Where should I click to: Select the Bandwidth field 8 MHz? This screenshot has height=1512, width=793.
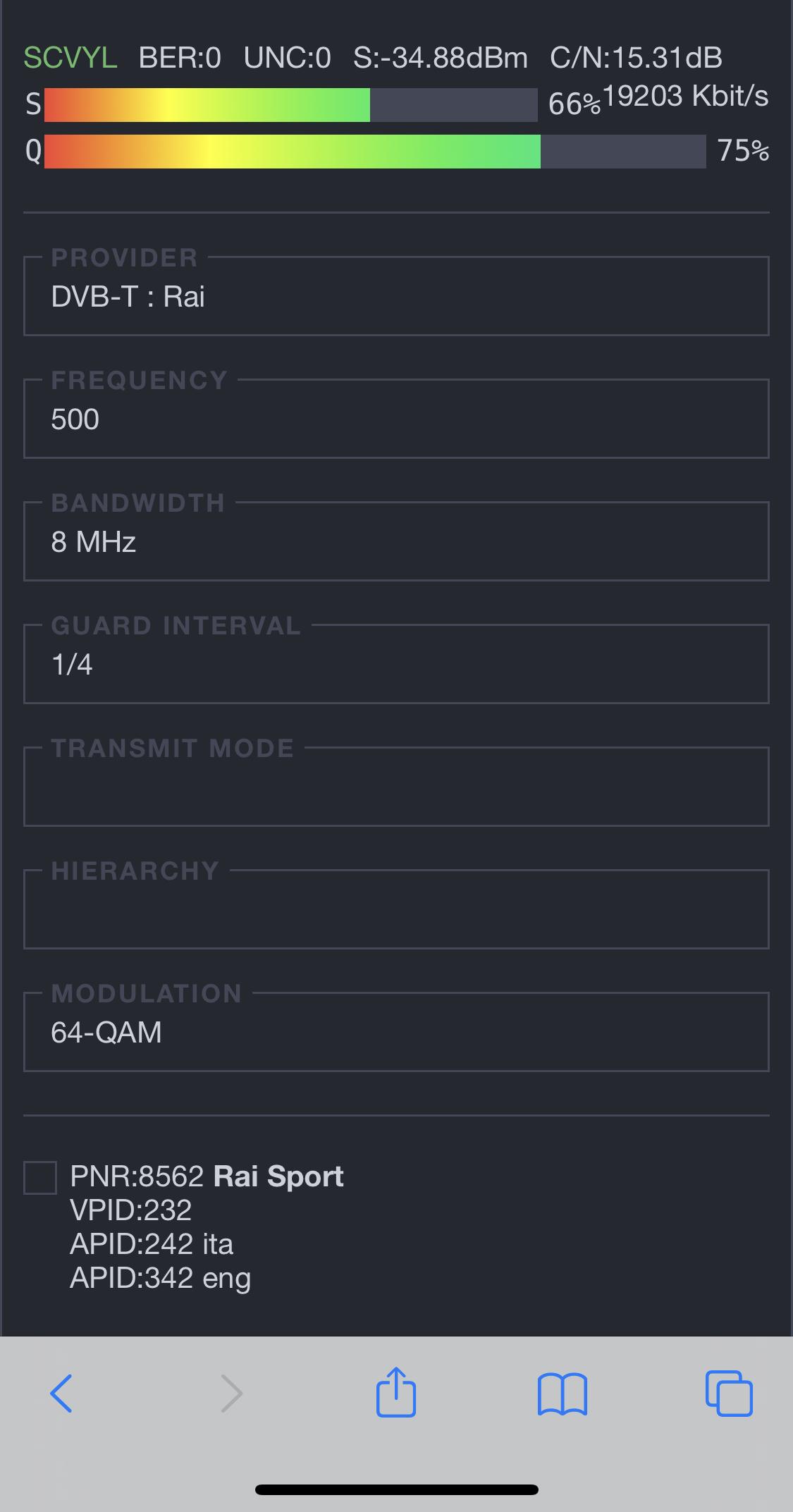click(x=396, y=542)
